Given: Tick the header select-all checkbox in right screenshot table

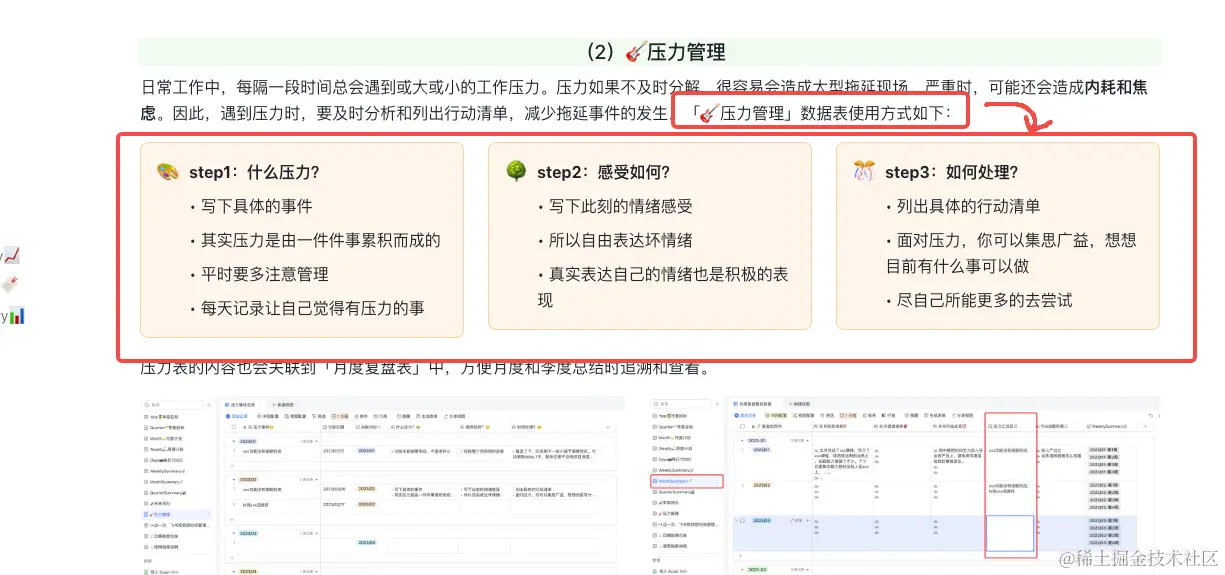Looking at the screenshot, I should point(742,426).
